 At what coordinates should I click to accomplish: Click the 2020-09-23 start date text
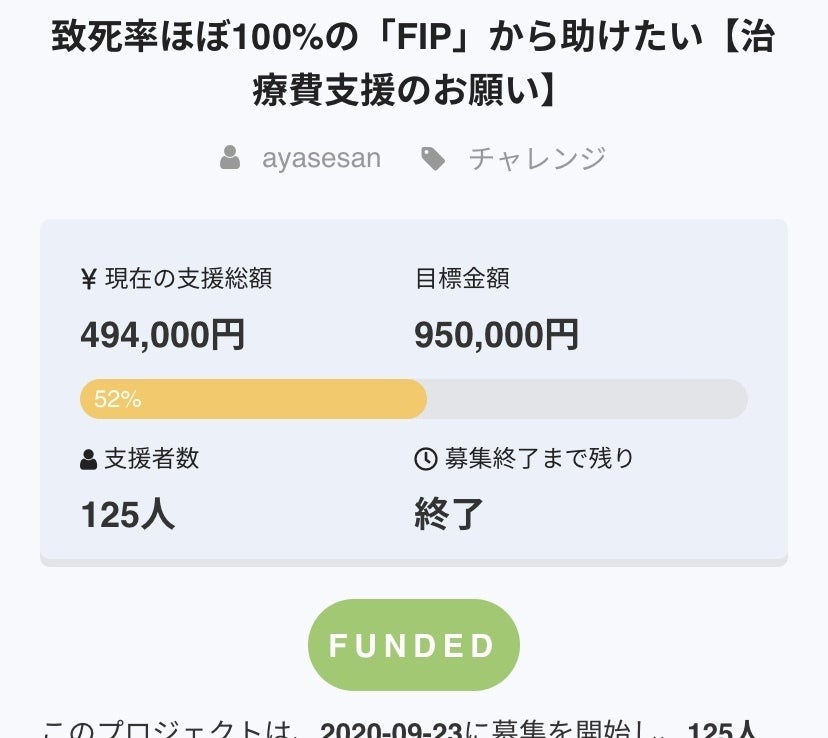[394, 730]
